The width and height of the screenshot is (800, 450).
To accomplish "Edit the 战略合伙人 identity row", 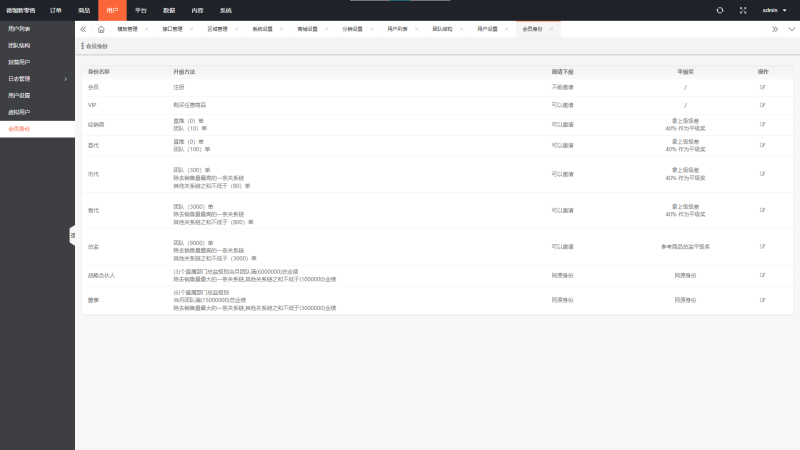I will click(762, 275).
